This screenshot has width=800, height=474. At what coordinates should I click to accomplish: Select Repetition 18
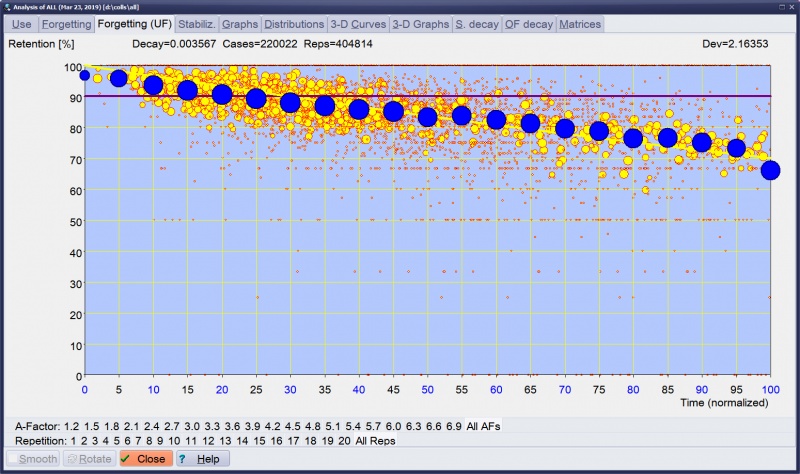[310, 441]
